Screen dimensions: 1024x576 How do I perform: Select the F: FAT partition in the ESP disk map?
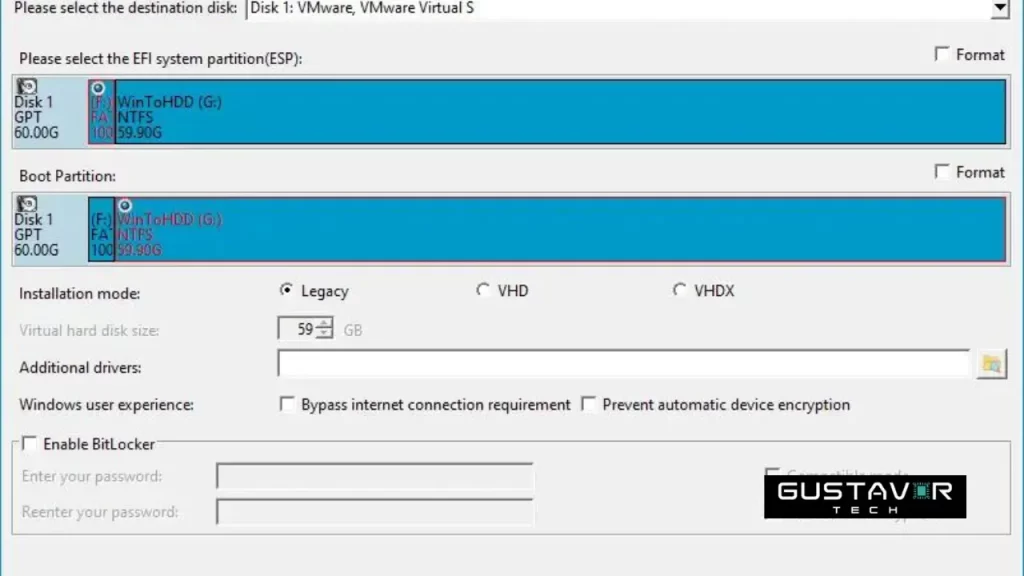pos(101,112)
